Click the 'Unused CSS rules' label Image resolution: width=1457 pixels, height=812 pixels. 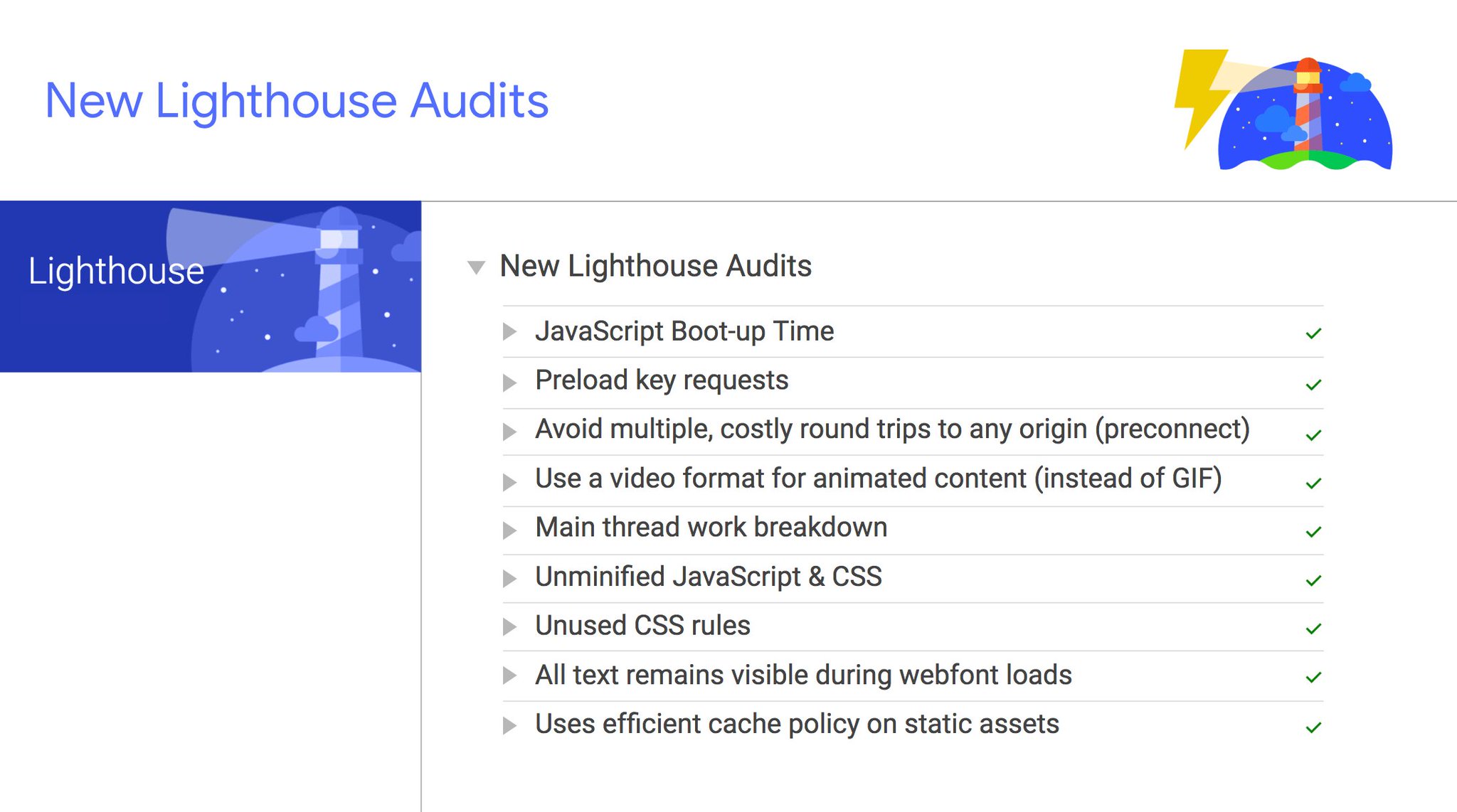pyautogui.click(x=642, y=626)
